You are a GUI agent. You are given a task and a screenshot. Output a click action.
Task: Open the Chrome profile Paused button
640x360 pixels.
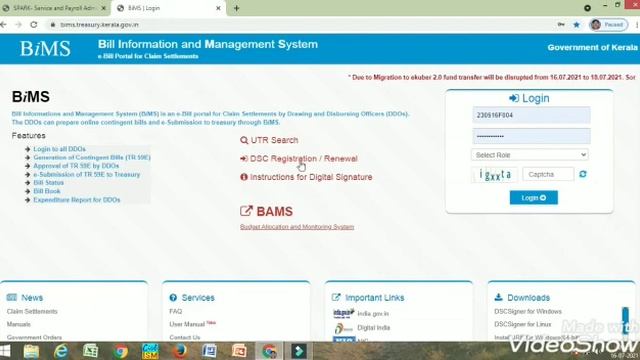point(608,25)
